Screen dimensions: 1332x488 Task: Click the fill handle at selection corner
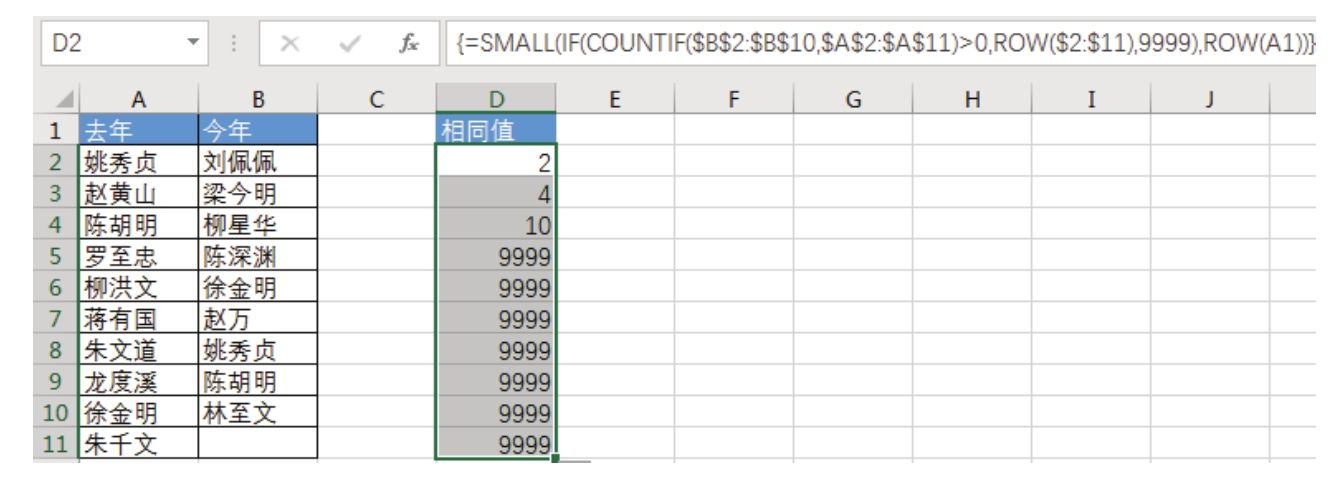coord(555,458)
